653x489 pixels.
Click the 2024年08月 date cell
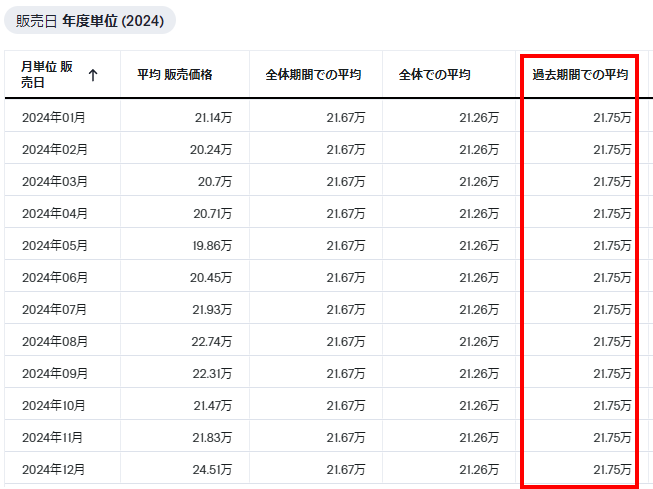pyautogui.click(x=54, y=342)
